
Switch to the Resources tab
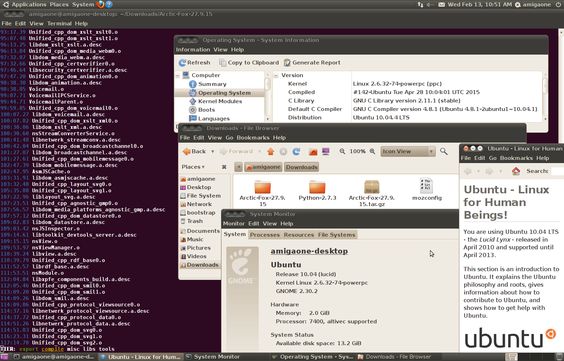click(x=299, y=235)
